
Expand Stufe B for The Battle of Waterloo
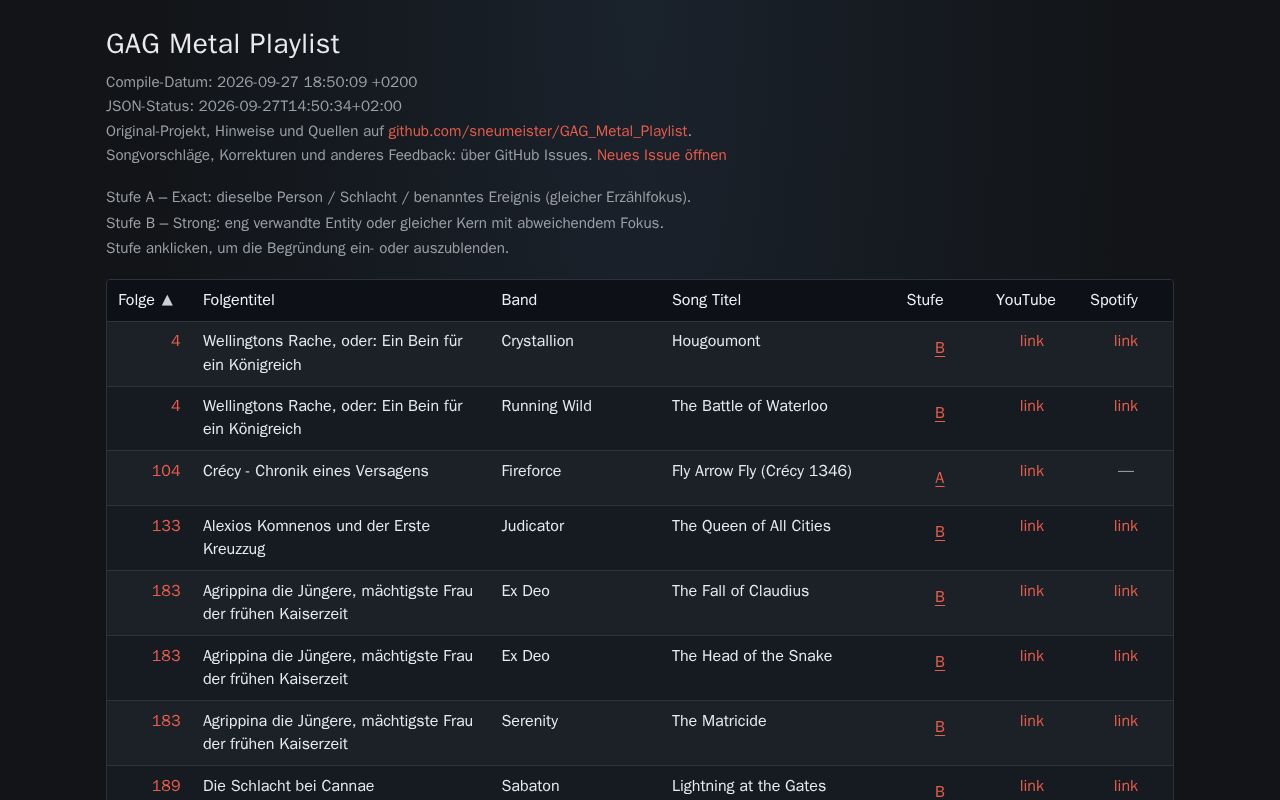click(940, 413)
